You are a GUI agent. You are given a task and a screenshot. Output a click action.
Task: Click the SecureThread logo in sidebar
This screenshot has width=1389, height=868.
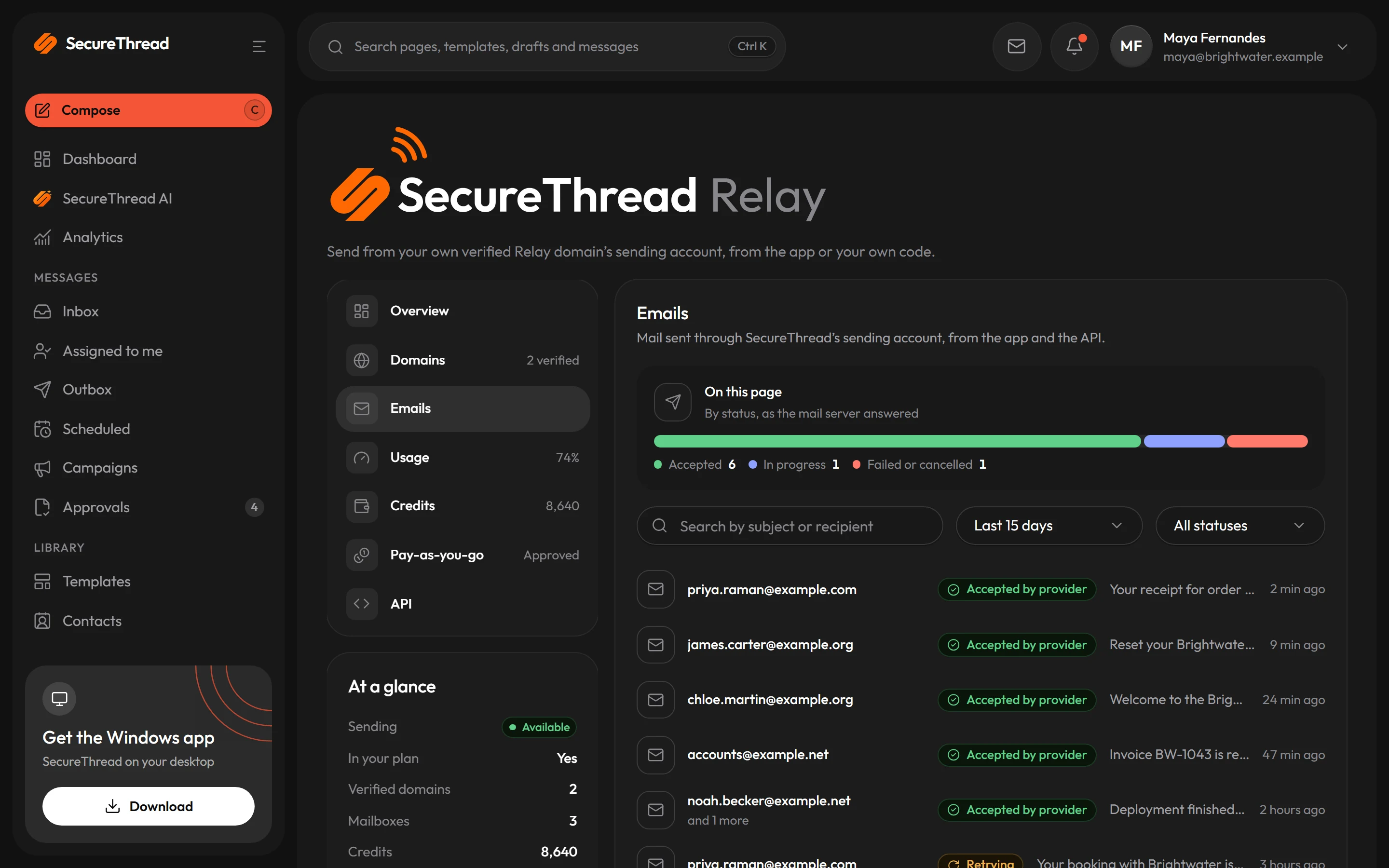point(102,43)
